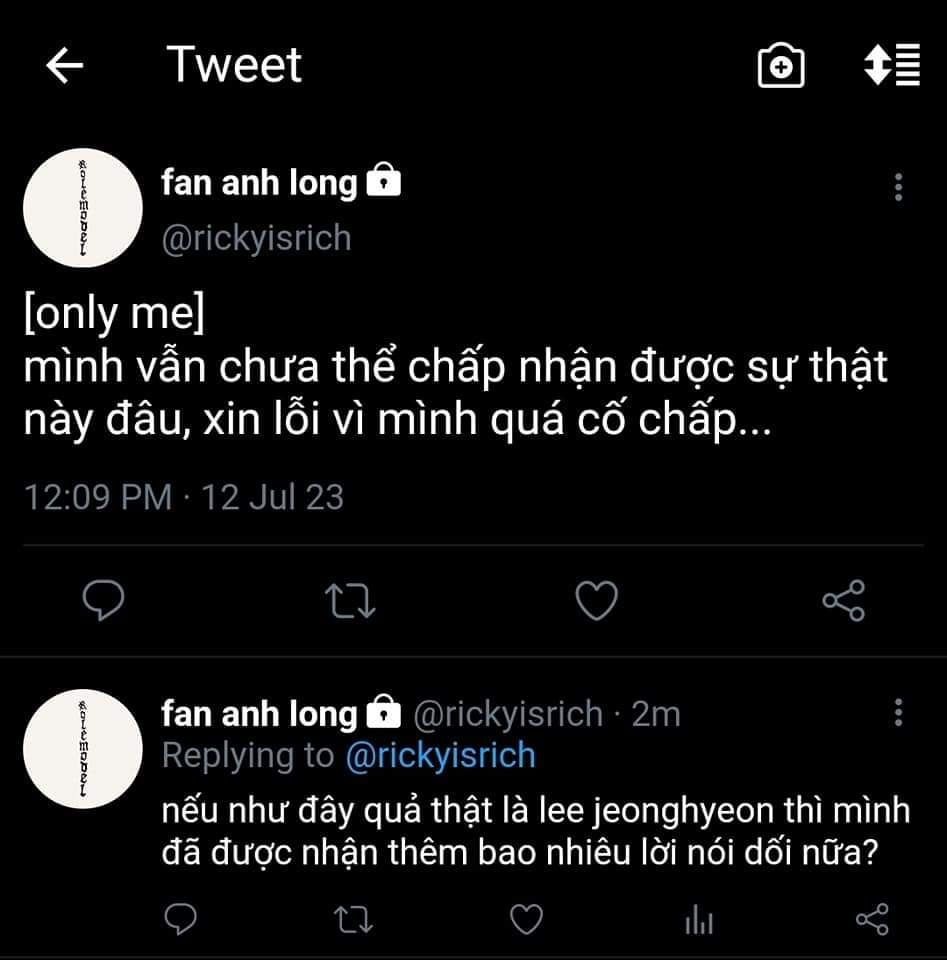Open main tweet three-dot menu
Viewport: 947px width, 960px height.
[x=898, y=187]
